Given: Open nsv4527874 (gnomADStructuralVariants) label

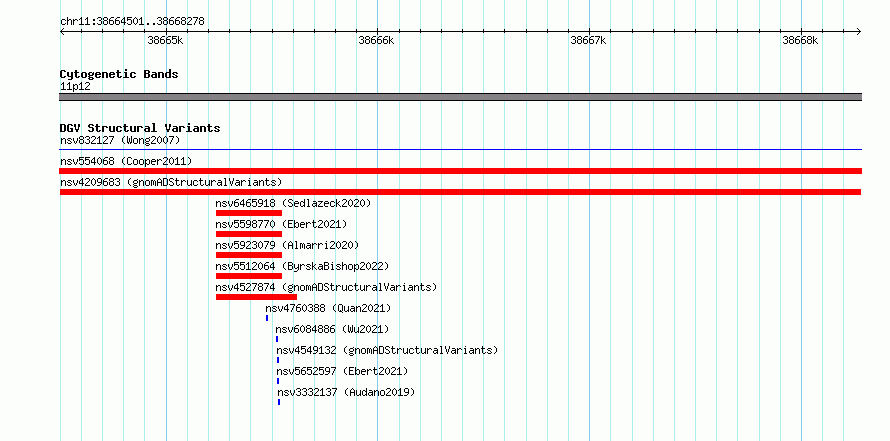Looking at the screenshot, I should [326, 287].
